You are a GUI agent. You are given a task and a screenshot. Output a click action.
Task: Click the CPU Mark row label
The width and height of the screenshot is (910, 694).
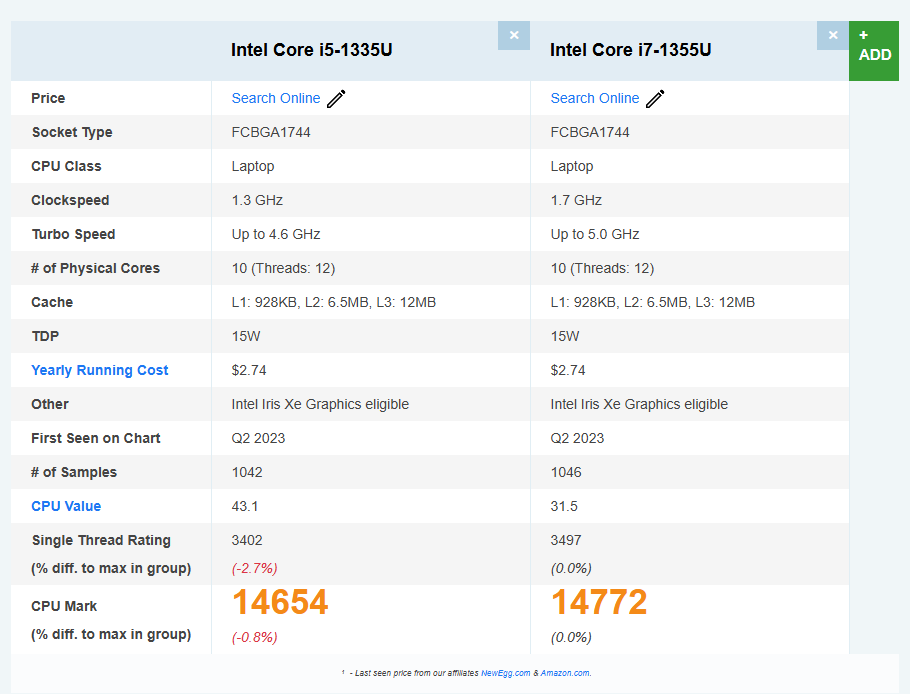pos(64,606)
